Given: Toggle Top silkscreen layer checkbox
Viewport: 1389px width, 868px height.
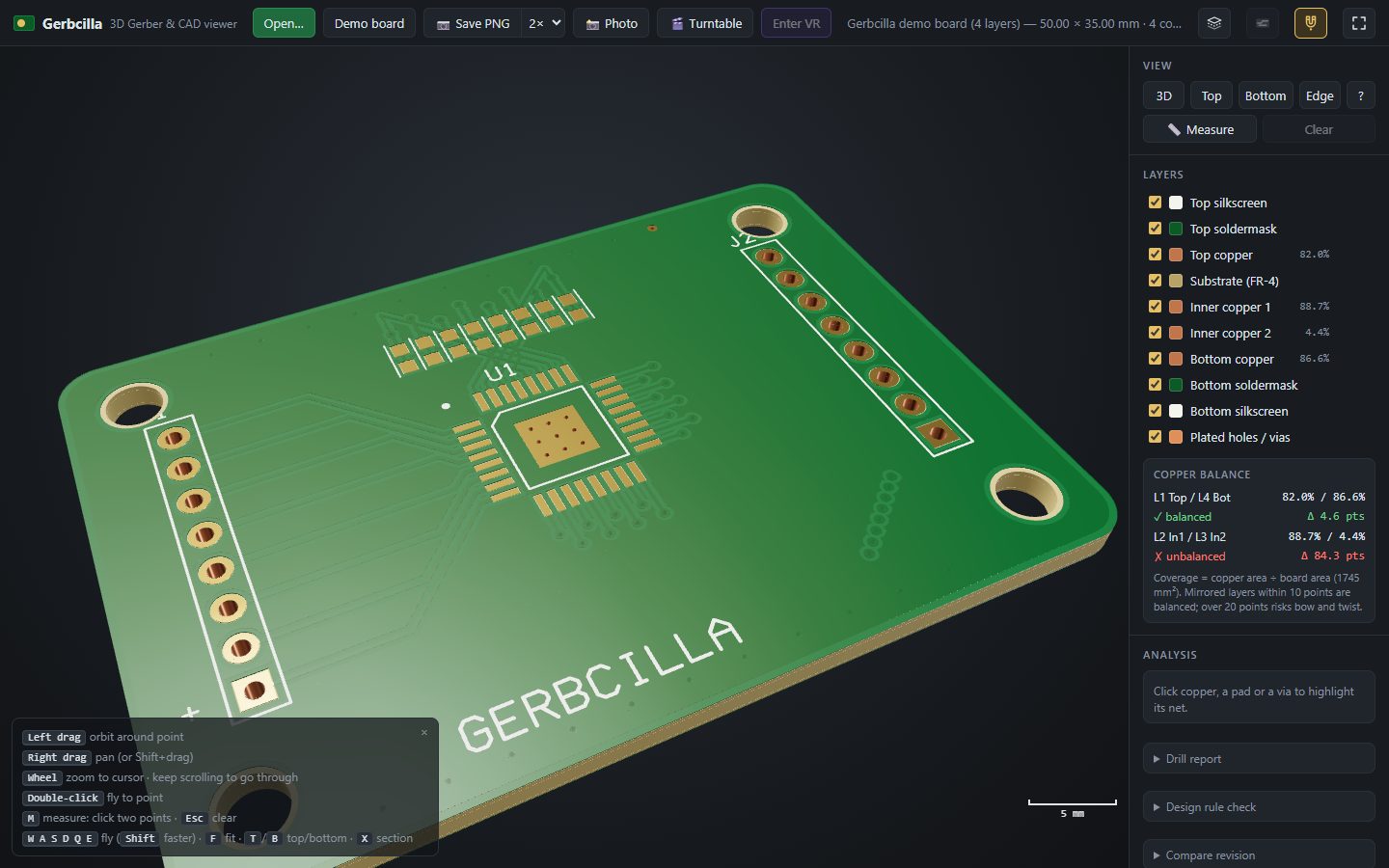Looking at the screenshot, I should coord(1155,203).
